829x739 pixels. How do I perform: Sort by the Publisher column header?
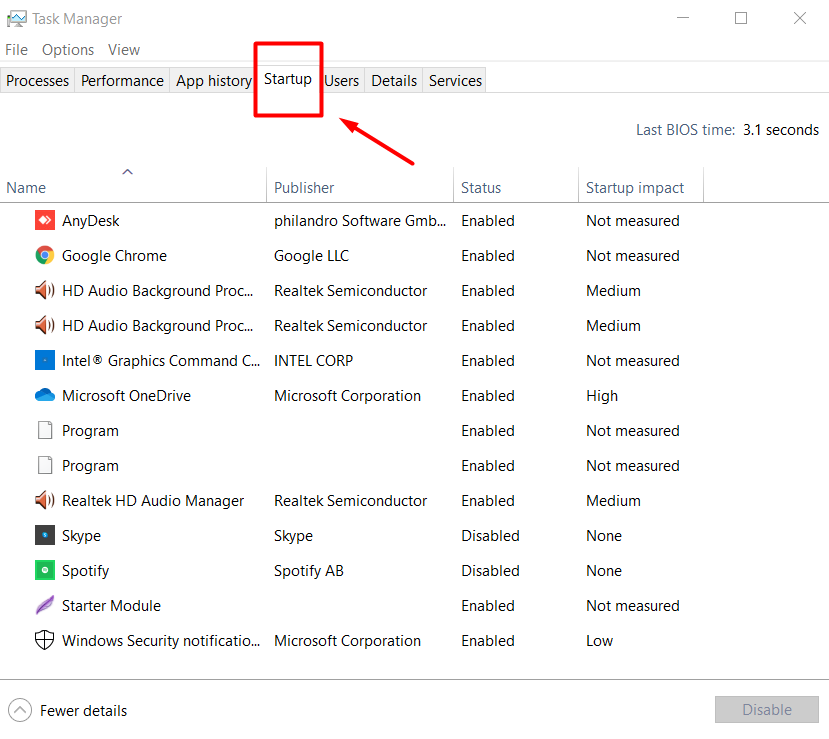click(x=360, y=187)
